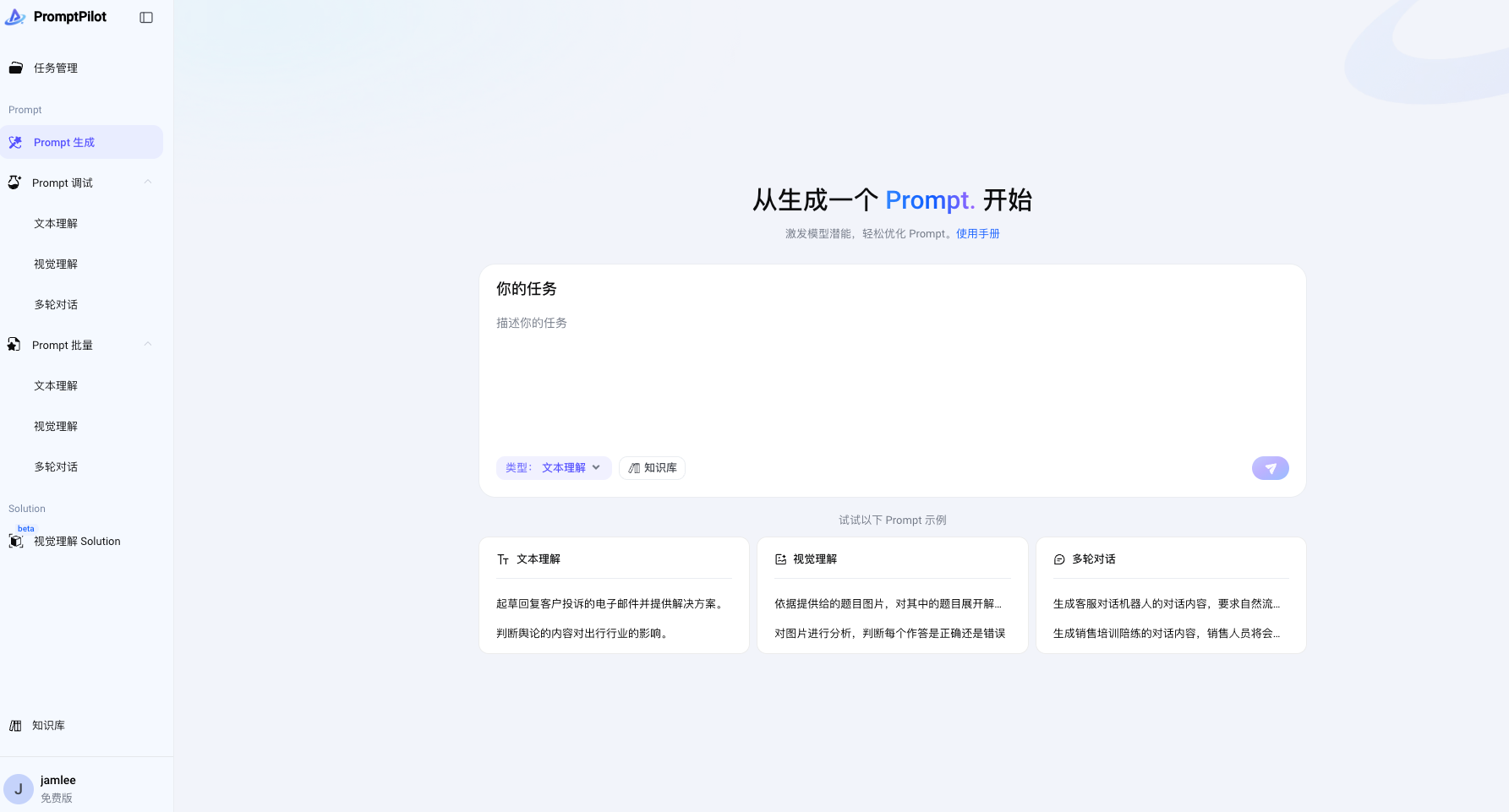1509x812 pixels.
Task: Click the jamlee username
Action: coord(58,781)
